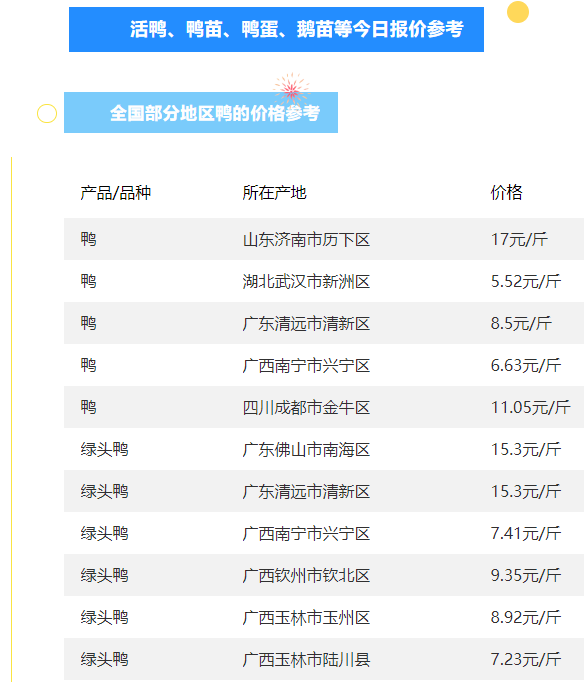Screen dimensions: 584x682
Task: Click the solid yellow circle decoration
Action: pyautogui.click(x=517, y=12)
